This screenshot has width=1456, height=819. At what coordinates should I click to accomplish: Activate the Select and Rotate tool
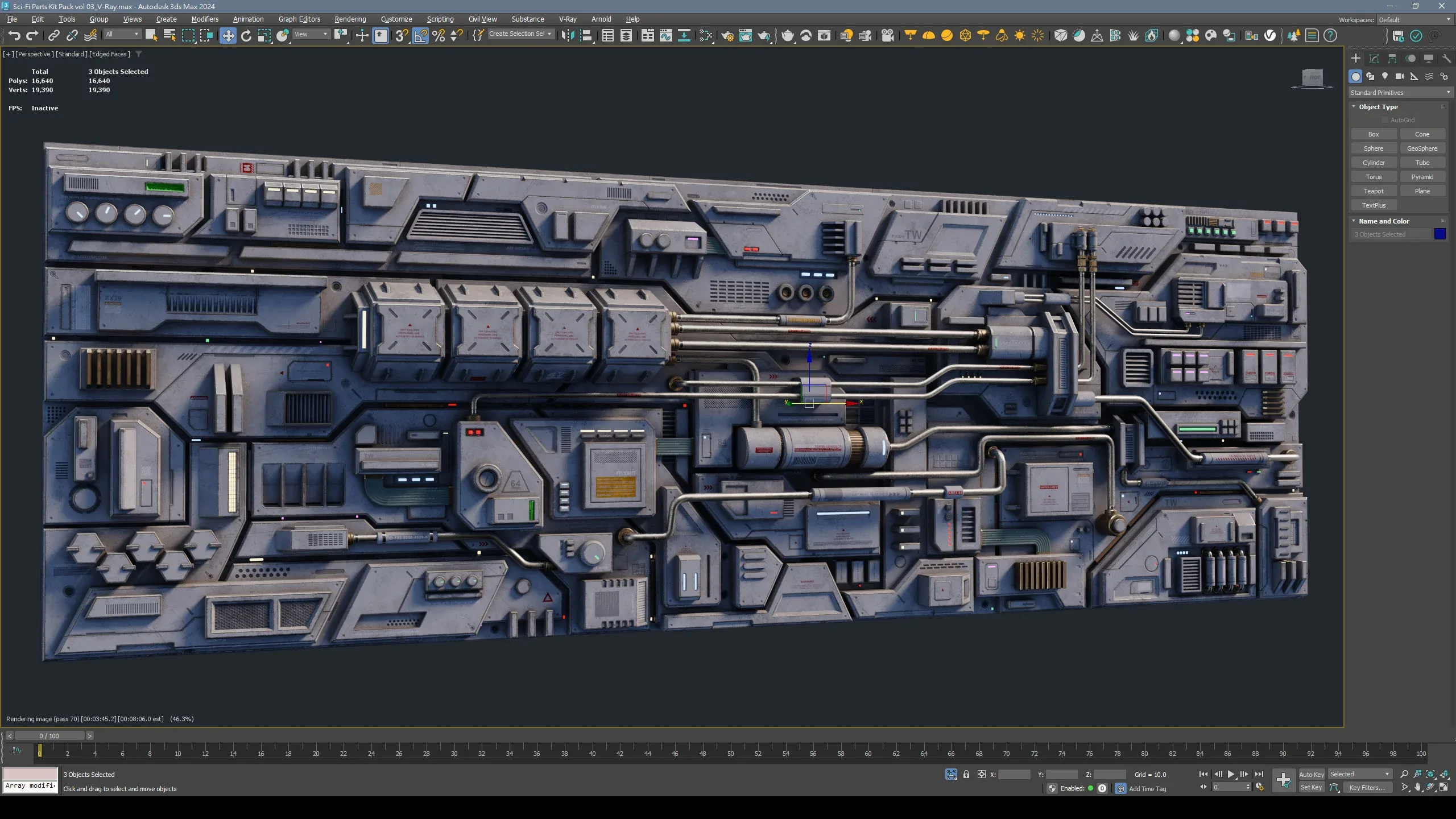246,36
